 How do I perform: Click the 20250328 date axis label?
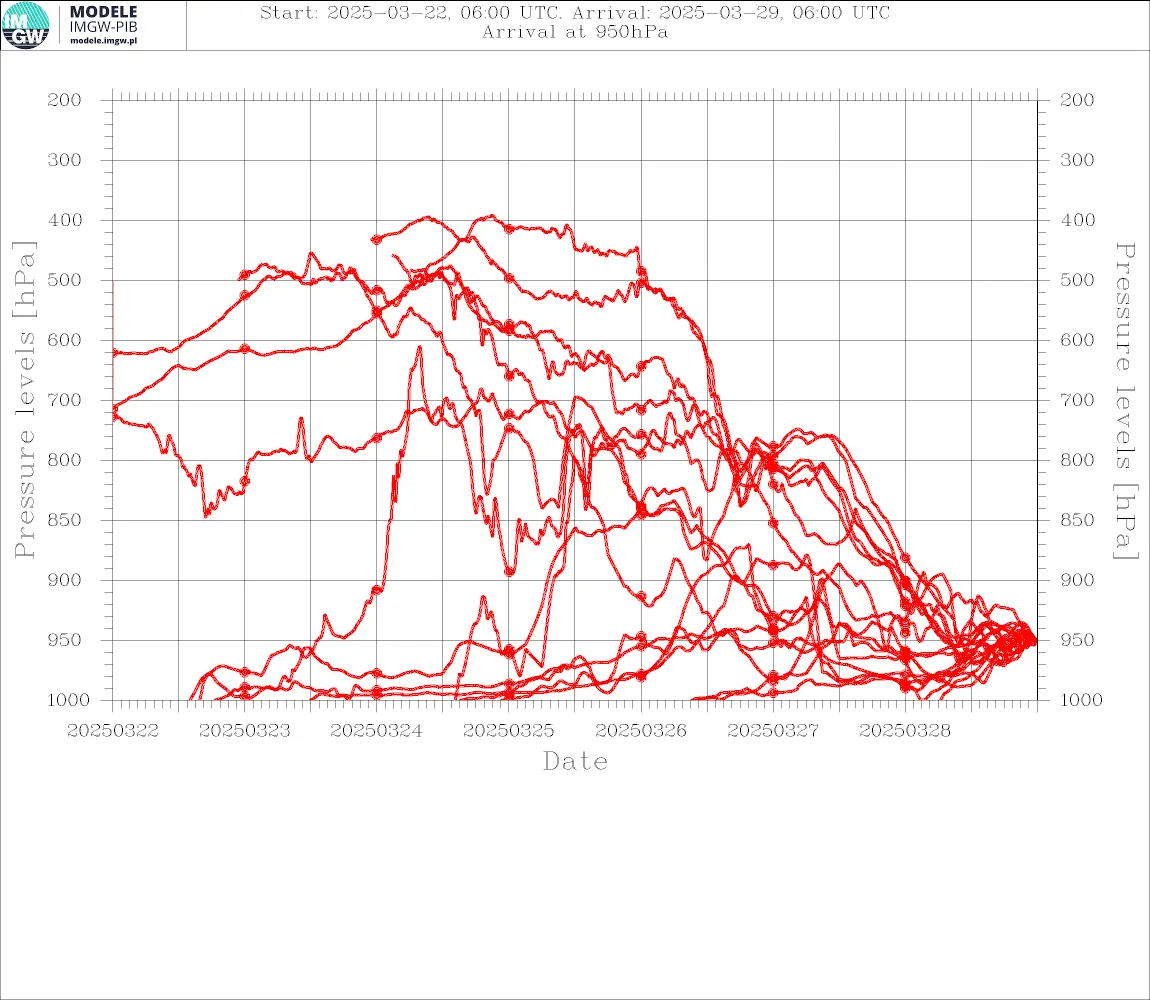[905, 731]
